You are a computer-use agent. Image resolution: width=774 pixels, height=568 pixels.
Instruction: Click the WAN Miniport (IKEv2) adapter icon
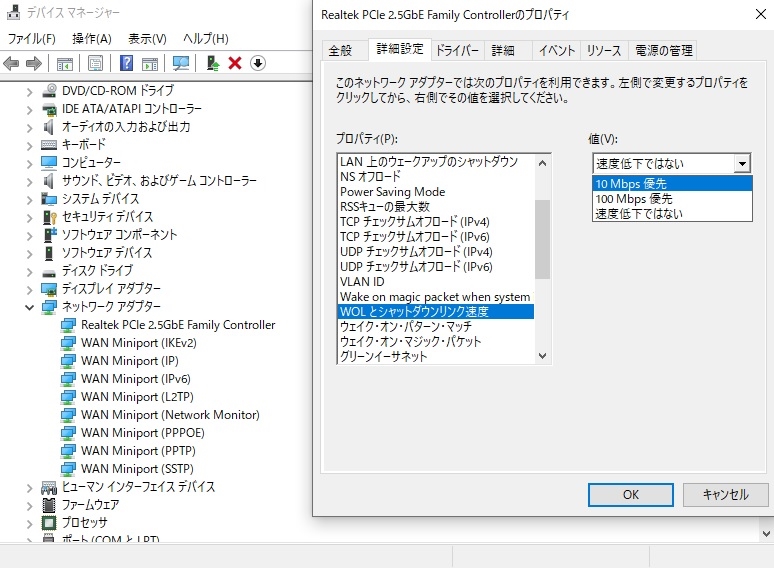pyautogui.click(x=68, y=342)
